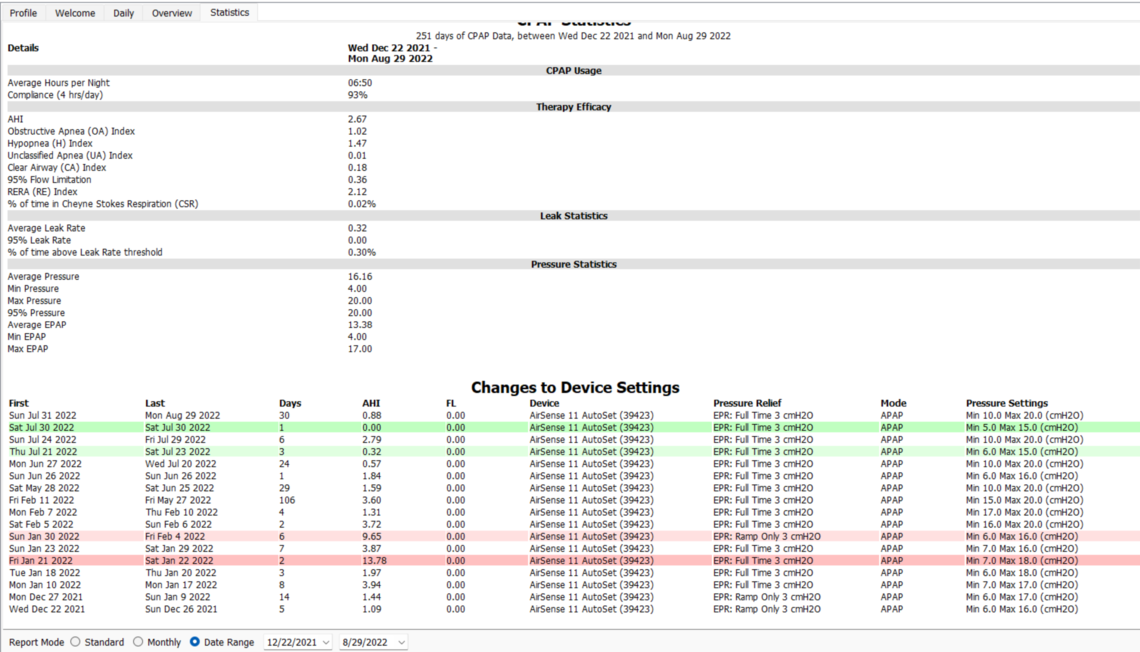This screenshot has width=1140, height=652.
Task: Choose the Monthly report mode option
Action: [138, 642]
